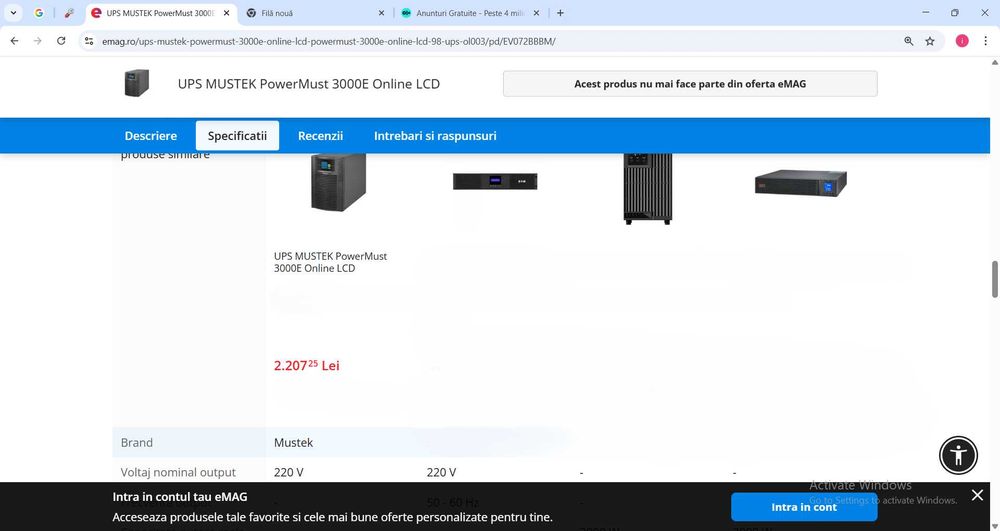Open Chrome three-dot menu

pos(985,41)
